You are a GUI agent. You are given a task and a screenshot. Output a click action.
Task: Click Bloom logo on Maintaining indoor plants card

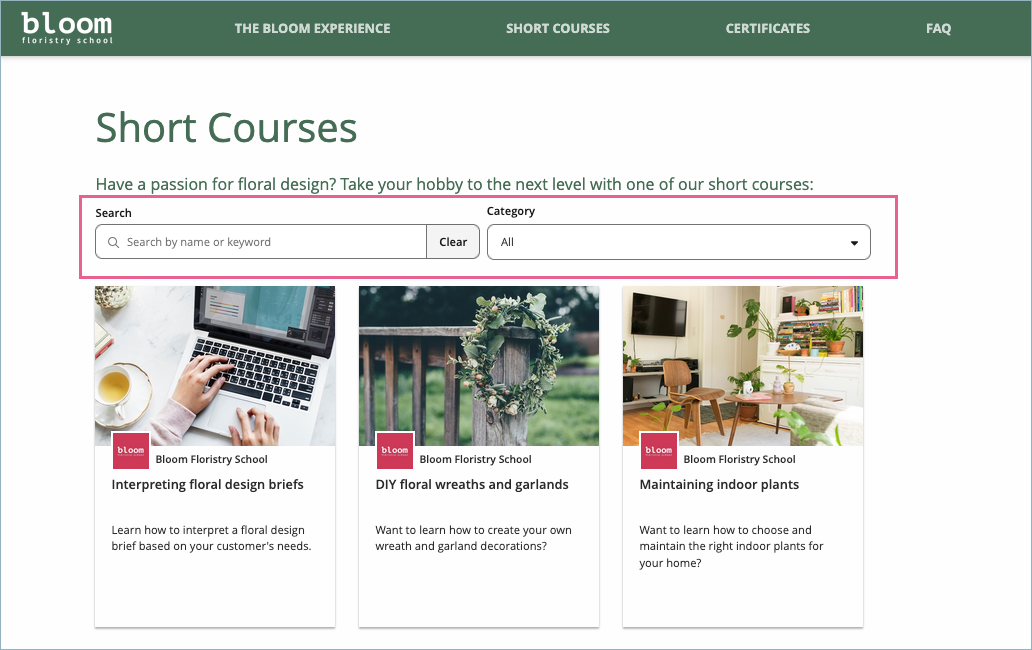point(659,451)
